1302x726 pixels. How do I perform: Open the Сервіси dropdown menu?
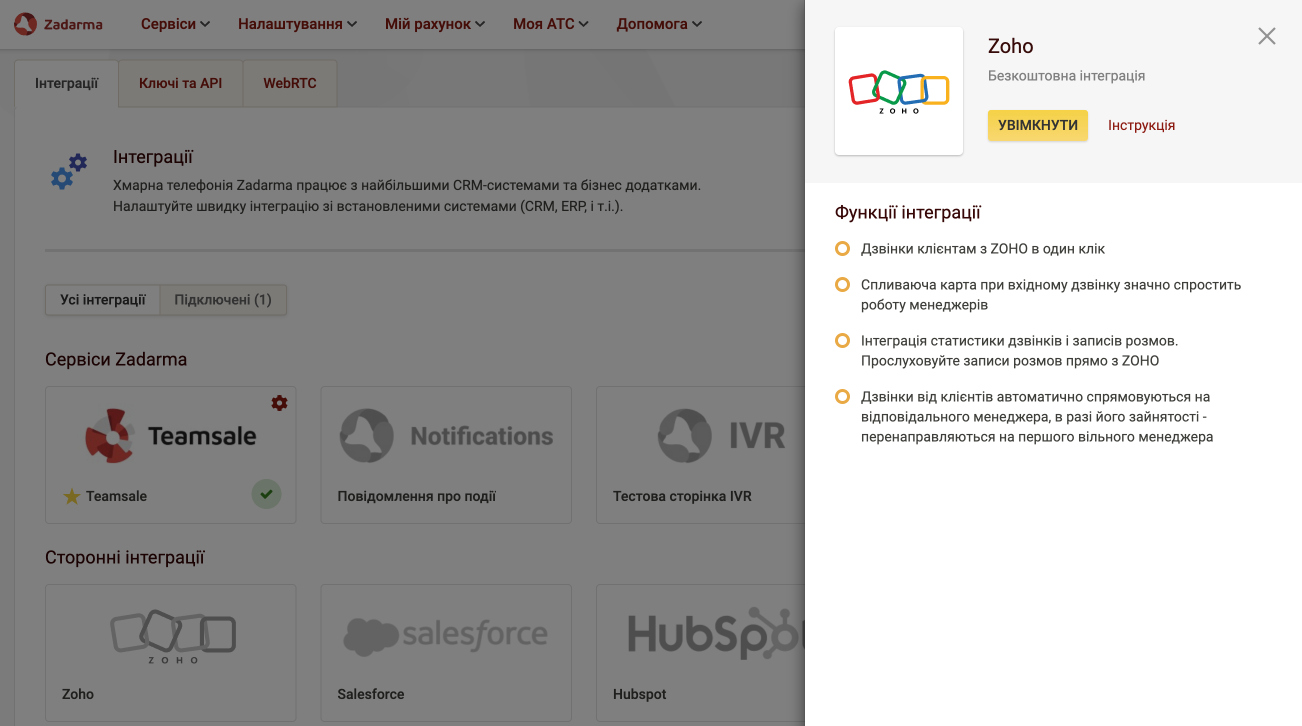point(175,24)
